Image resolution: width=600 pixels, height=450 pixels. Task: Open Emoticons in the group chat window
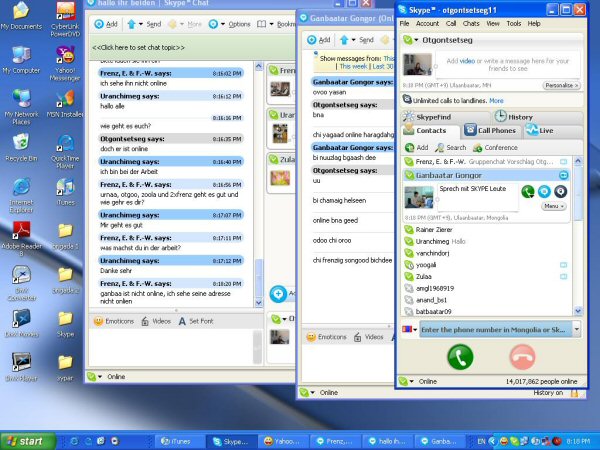coord(114,321)
